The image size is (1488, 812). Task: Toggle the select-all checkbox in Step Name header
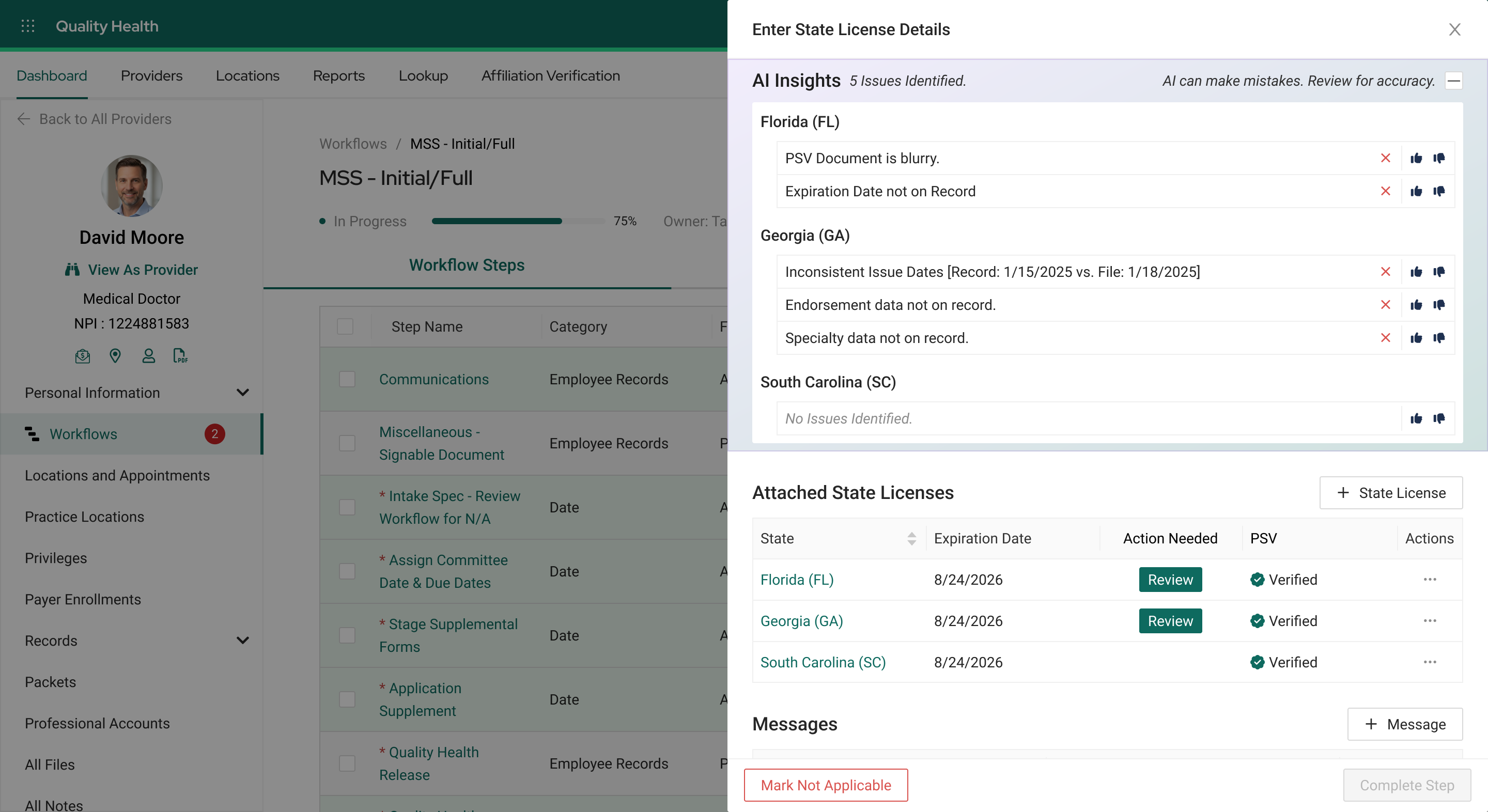[x=345, y=326]
